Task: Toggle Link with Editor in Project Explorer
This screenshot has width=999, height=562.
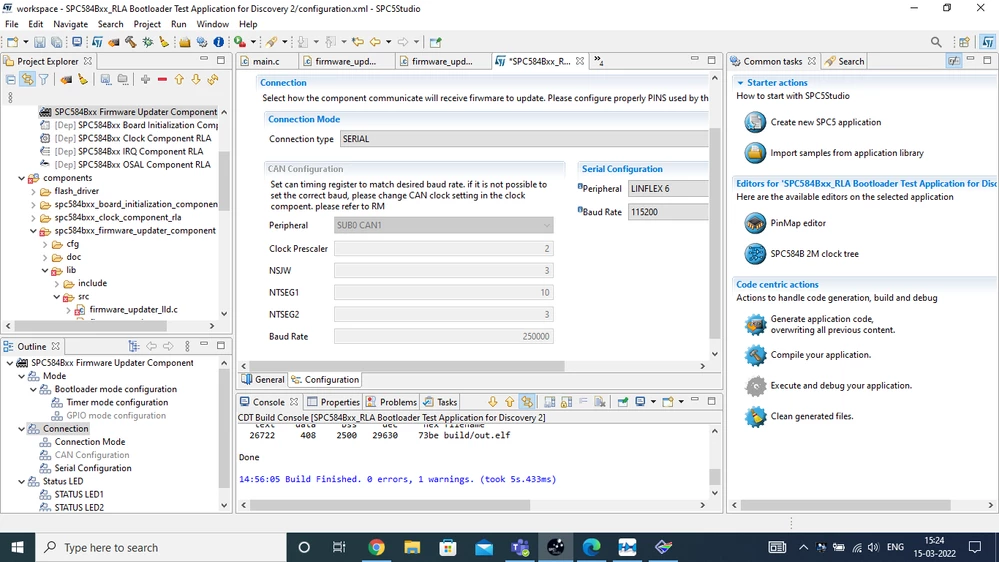Action: point(27,80)
